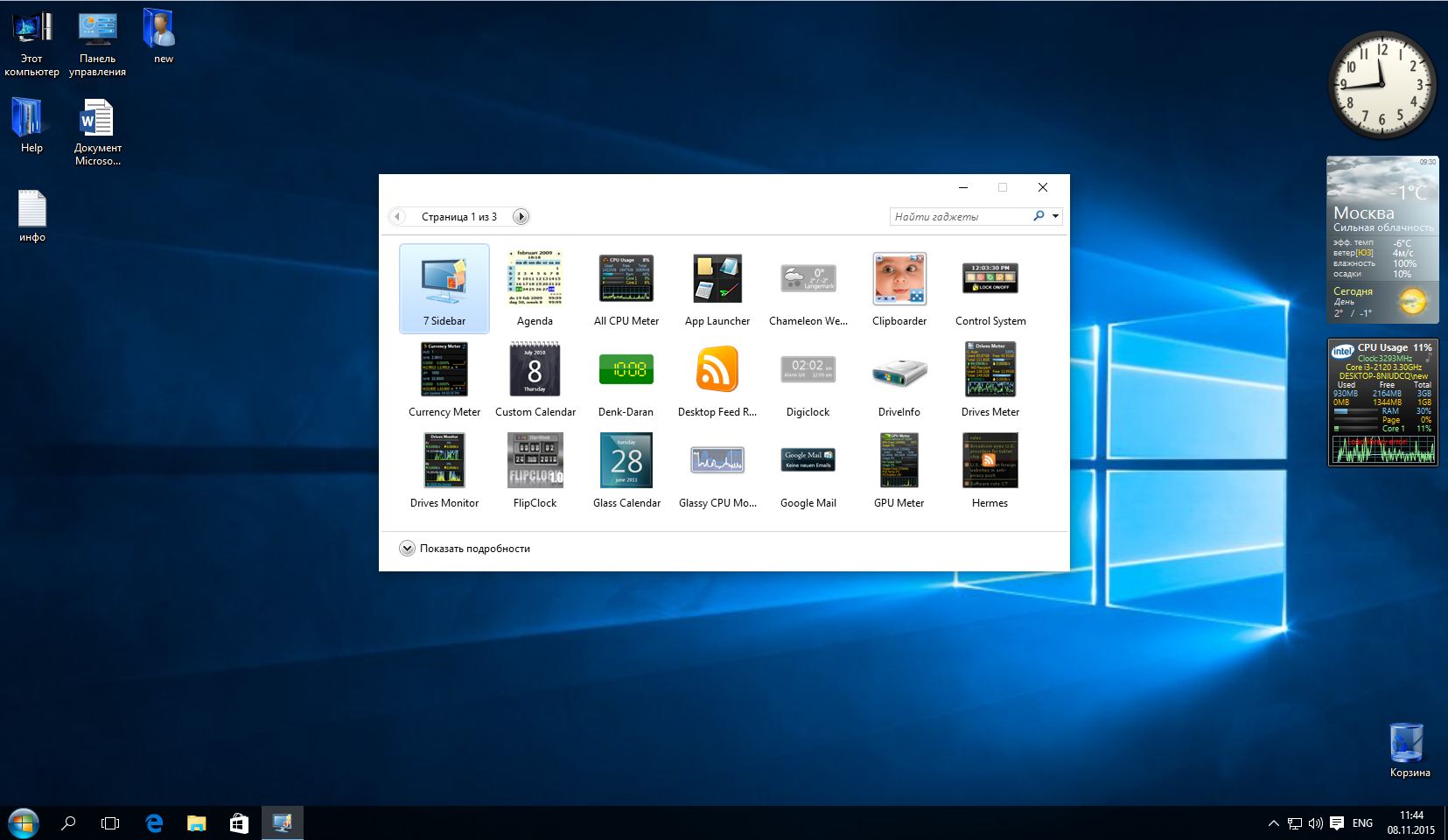Choose the Glass Calendar gadget
The width and height of the screenshot is (1448, 840).
pyautogui.click(x=626, y=461)
